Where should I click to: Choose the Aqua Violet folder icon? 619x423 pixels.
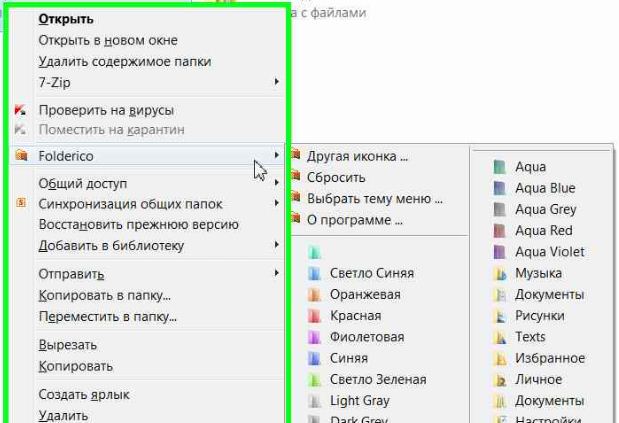[x=500, y=252]
